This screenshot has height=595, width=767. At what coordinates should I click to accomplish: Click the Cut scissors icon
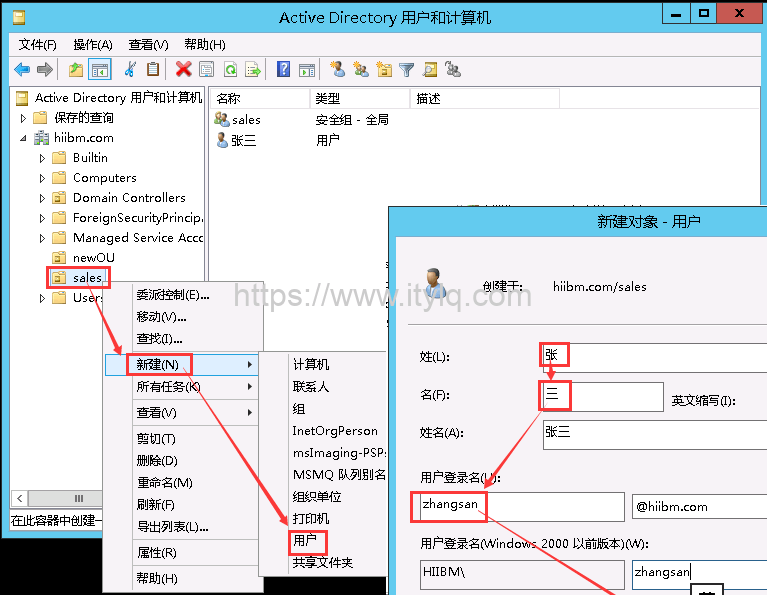[x=130, y=69]
